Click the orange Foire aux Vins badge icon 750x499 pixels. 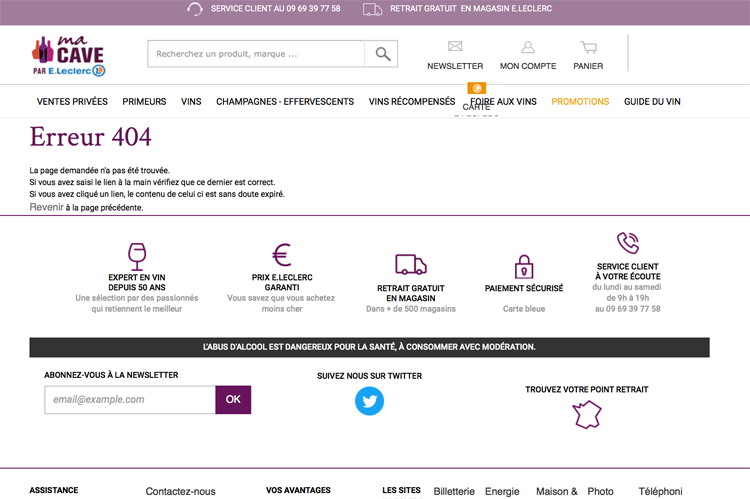[x=476, y=88]
